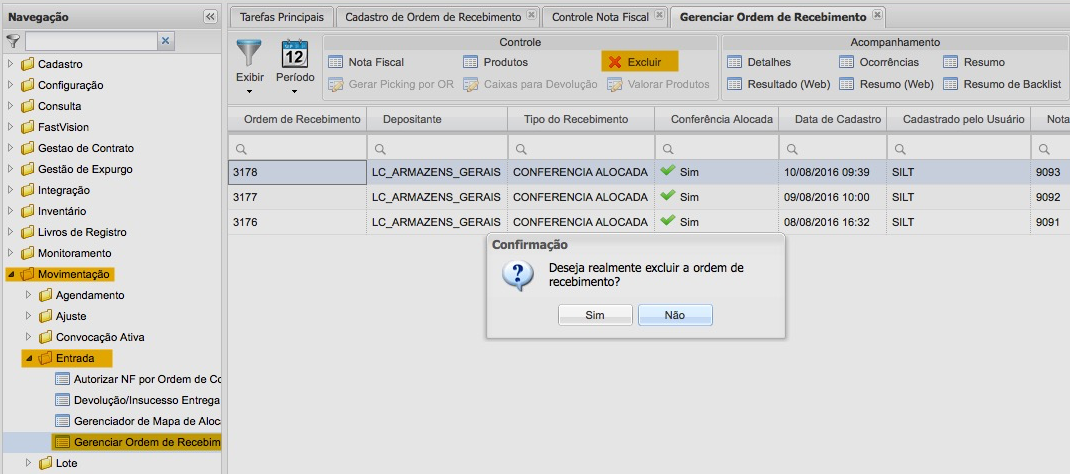1072x474 pixels.
Task: Open Resumo (Web)
Action: (x=887, y=85)
